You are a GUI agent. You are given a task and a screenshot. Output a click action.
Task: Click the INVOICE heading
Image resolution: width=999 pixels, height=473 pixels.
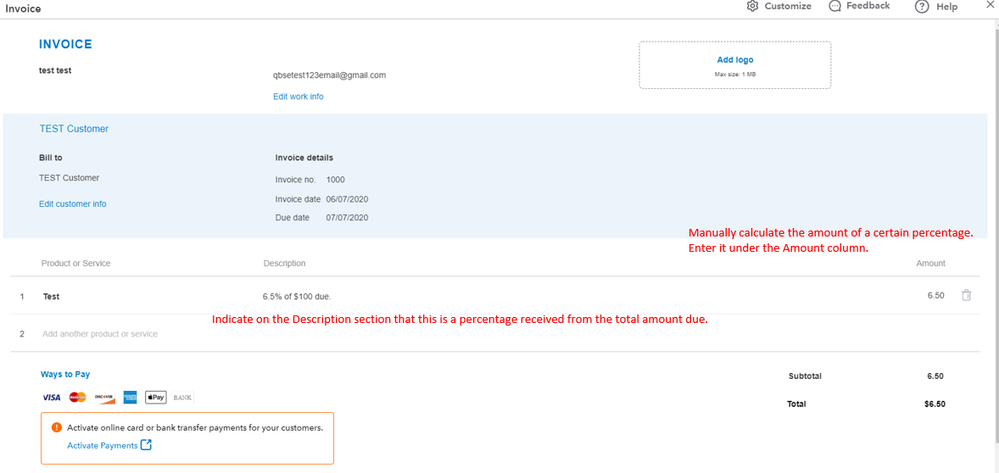pos(66,44)
